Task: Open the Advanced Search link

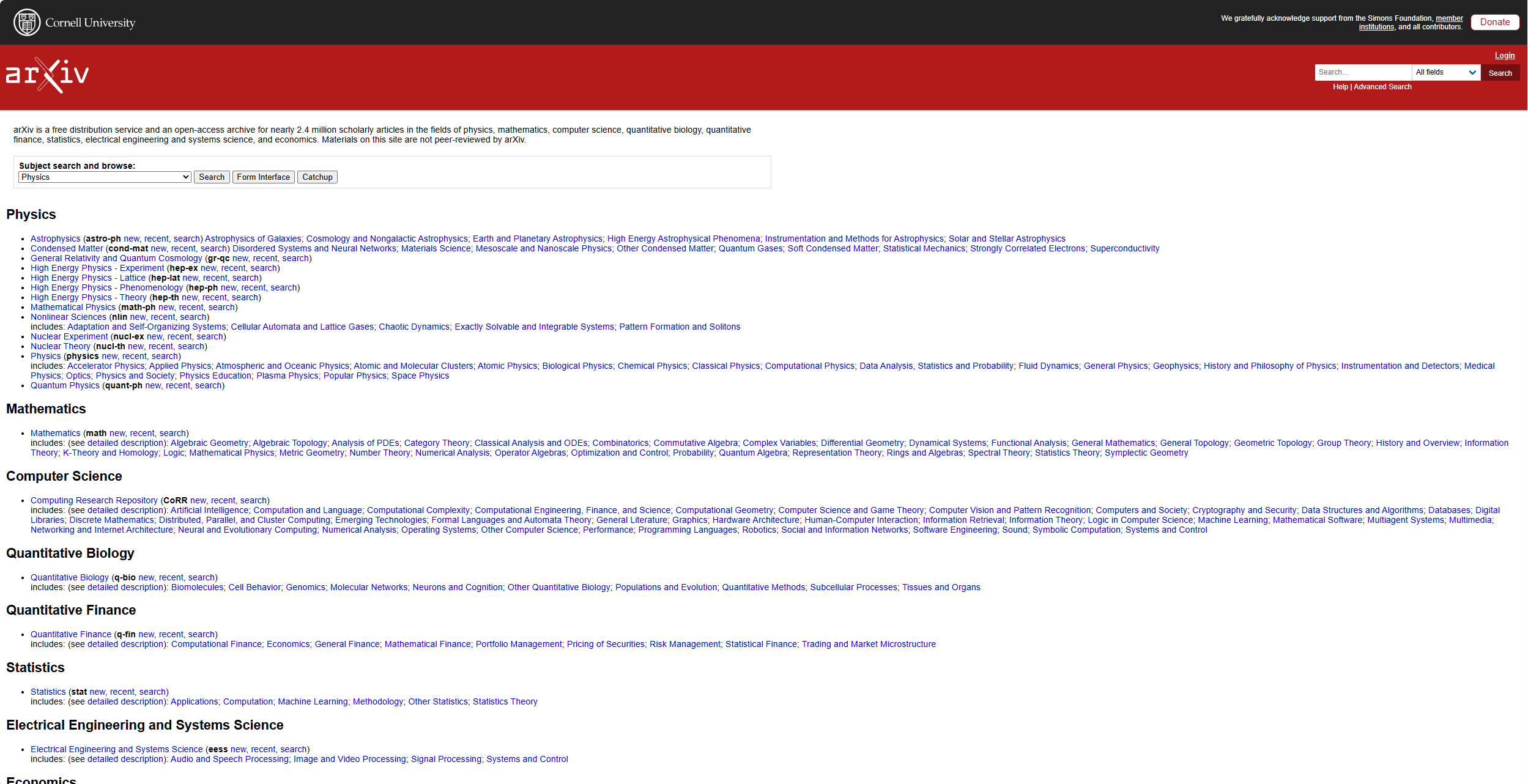Action: point(1382,87)
